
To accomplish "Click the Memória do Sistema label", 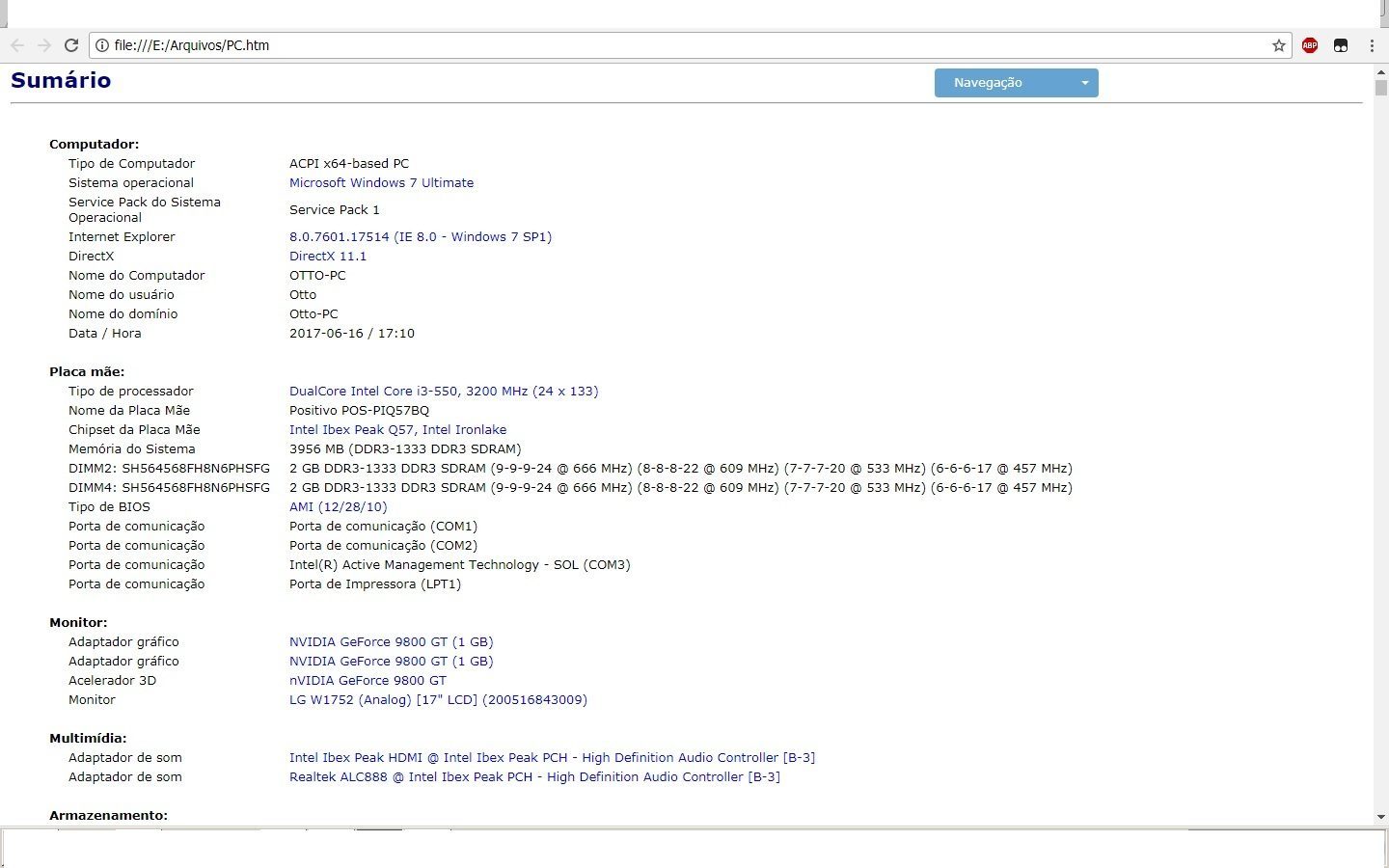I will [132, 449].
